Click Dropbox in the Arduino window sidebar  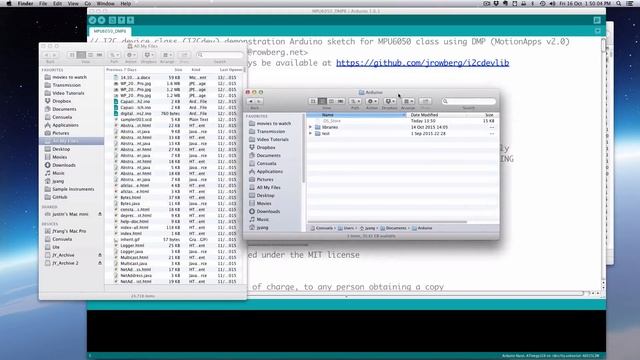(x=266, y=147)
